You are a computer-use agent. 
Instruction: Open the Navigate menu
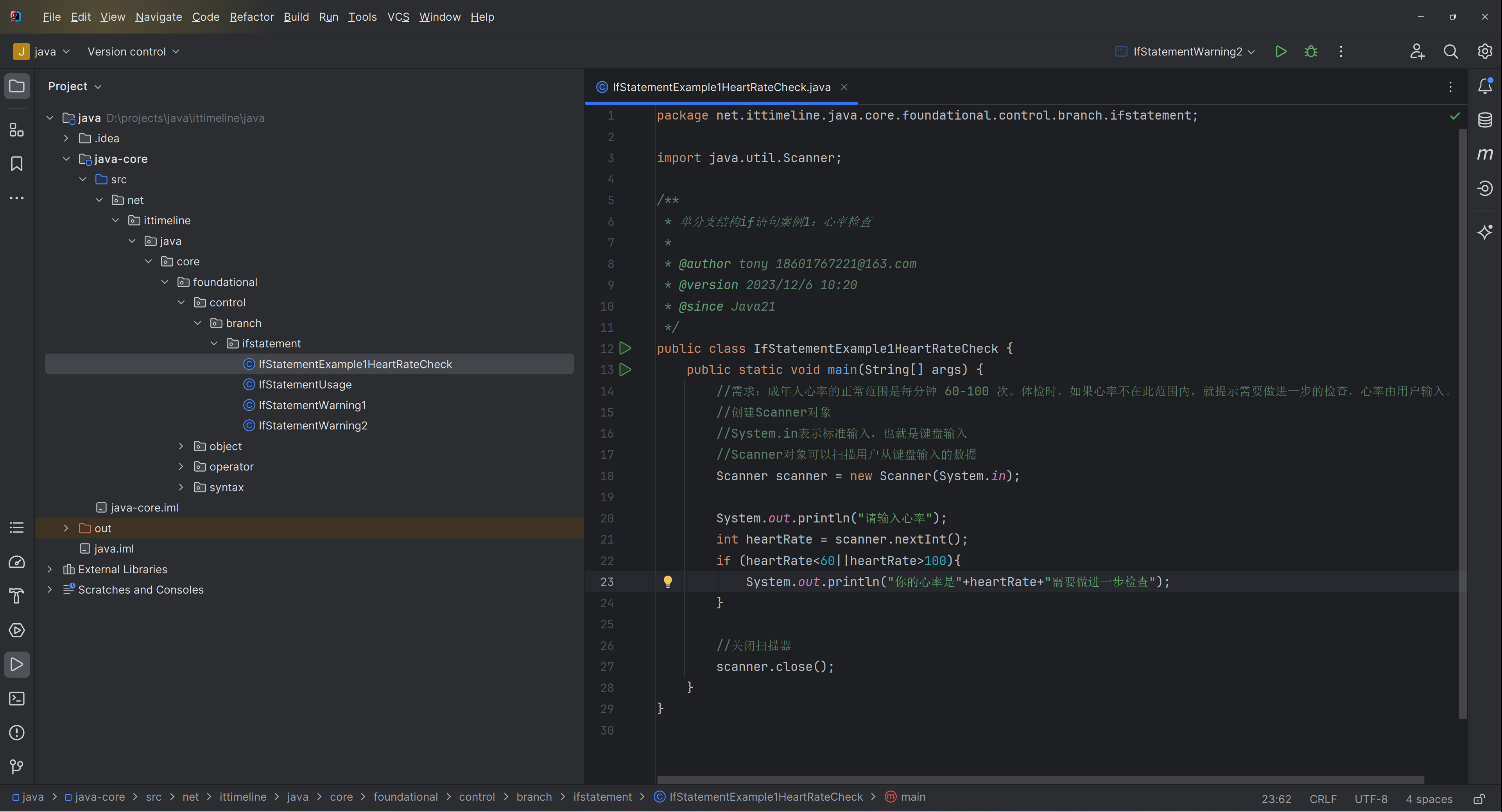point(159,17)
